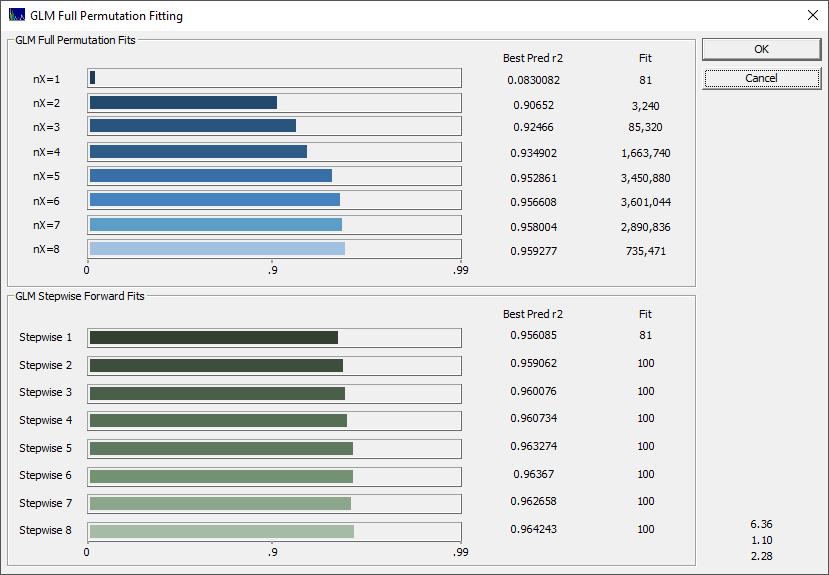Click fit count 85,320
Image resolution: width=829 pixels, height=575 pixels.
(x=646, y=127)
